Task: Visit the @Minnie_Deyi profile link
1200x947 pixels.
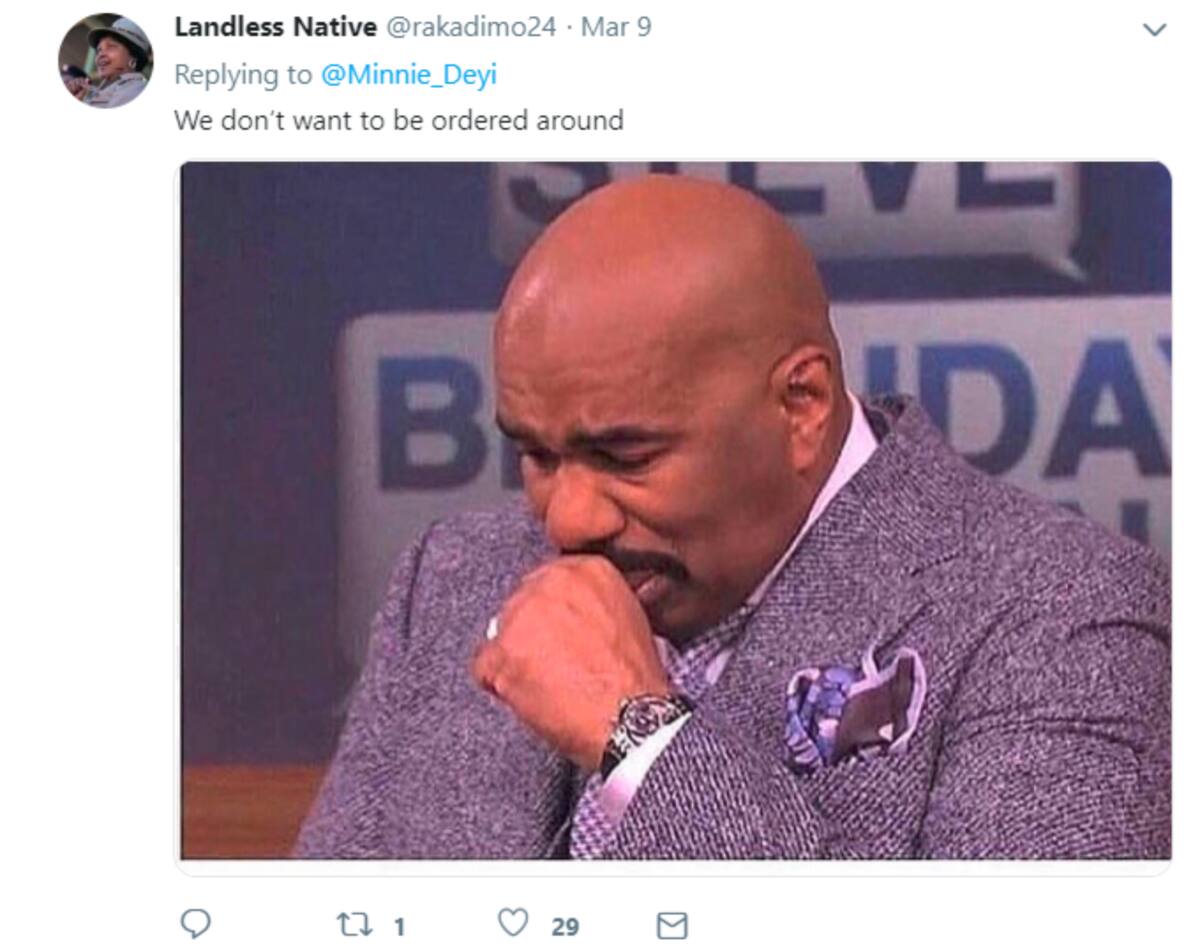Action: (408, 74)
